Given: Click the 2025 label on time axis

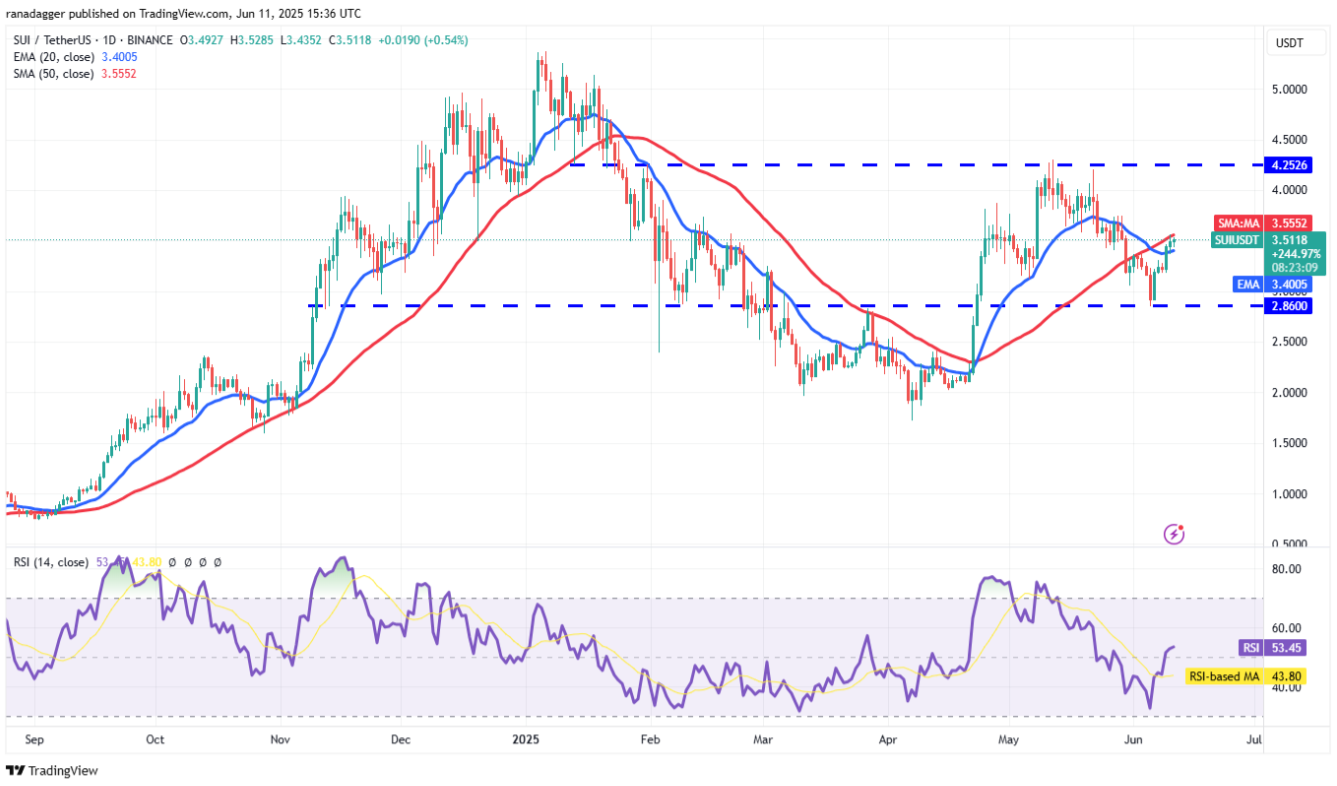Looking at the screenshot, I should (x=526, y=740).
